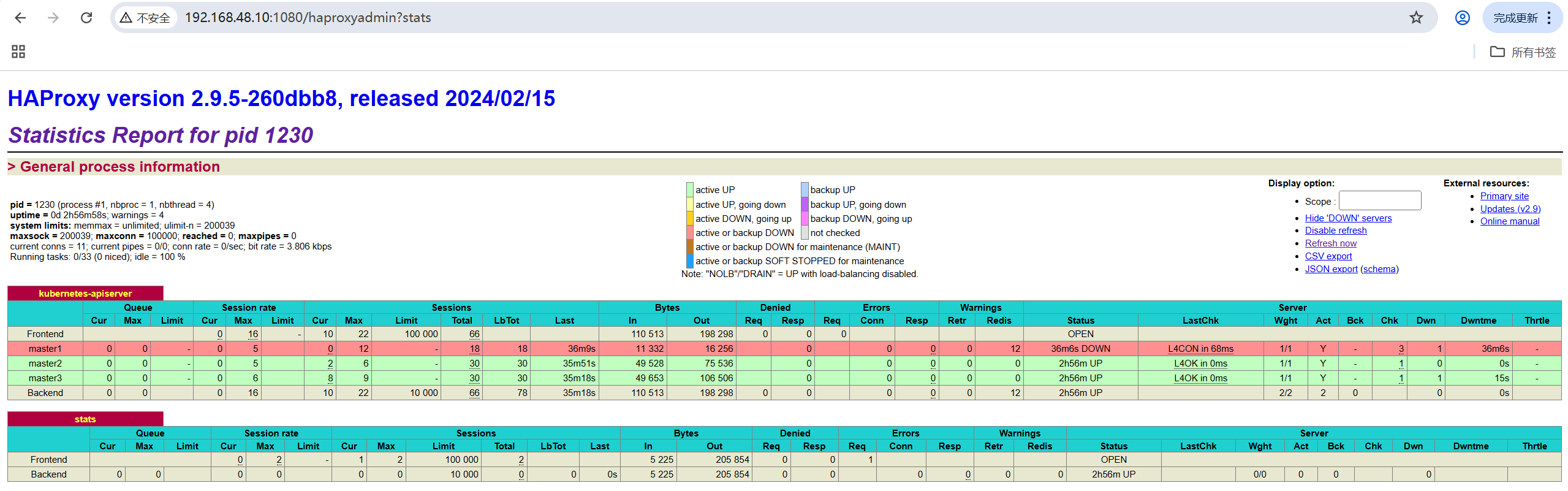Click HAProxy version heading text
This screenshot has height=491, width=1568.
pyautogui.click(x=281, y=99)
